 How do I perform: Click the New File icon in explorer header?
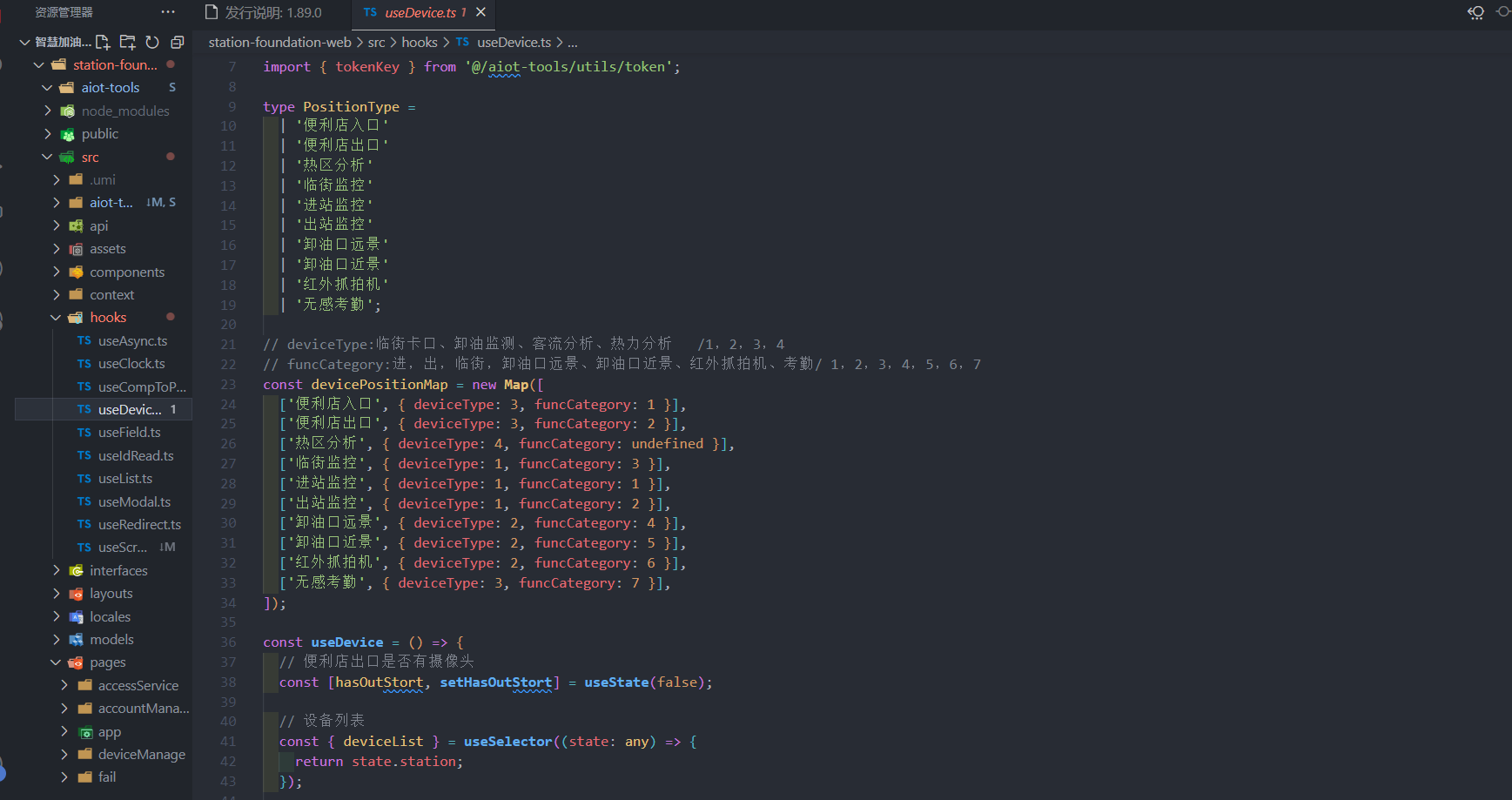[x=103, y=42]
